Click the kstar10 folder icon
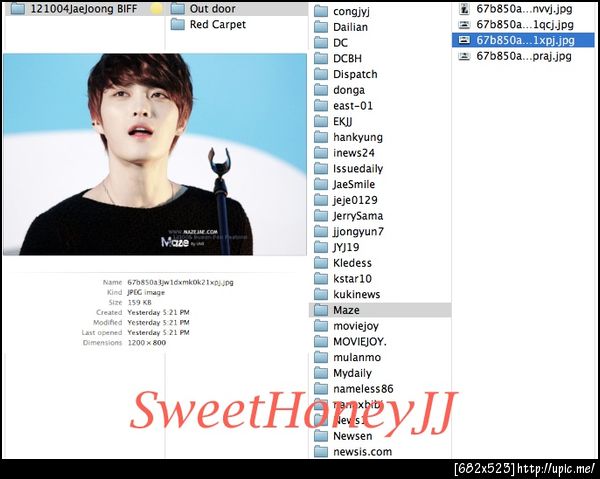Viewport: 600px width, 479px height. pyautogui.click(x=321, y=278)
